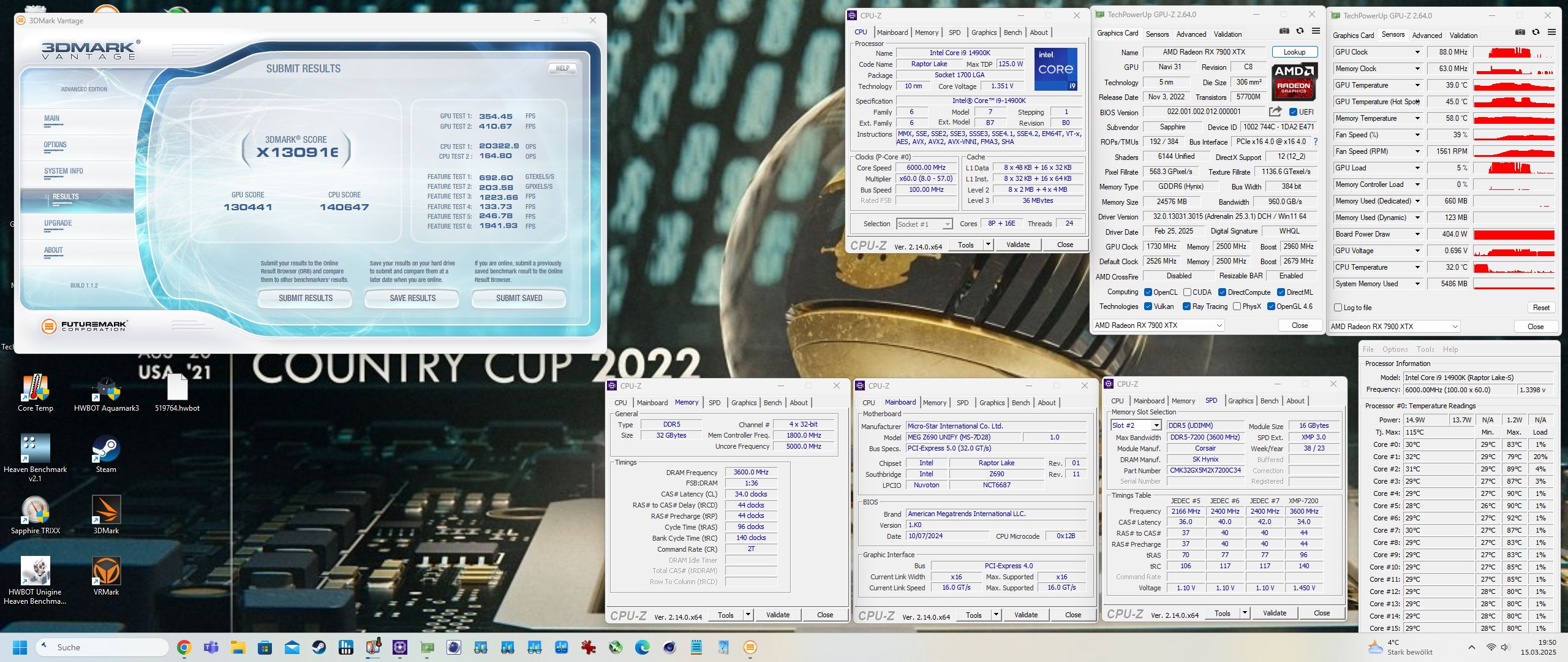1568x662 pixels.
Task: Open GPU selector dropdown in GPU-Z Sensors window
Action: 1394,327
